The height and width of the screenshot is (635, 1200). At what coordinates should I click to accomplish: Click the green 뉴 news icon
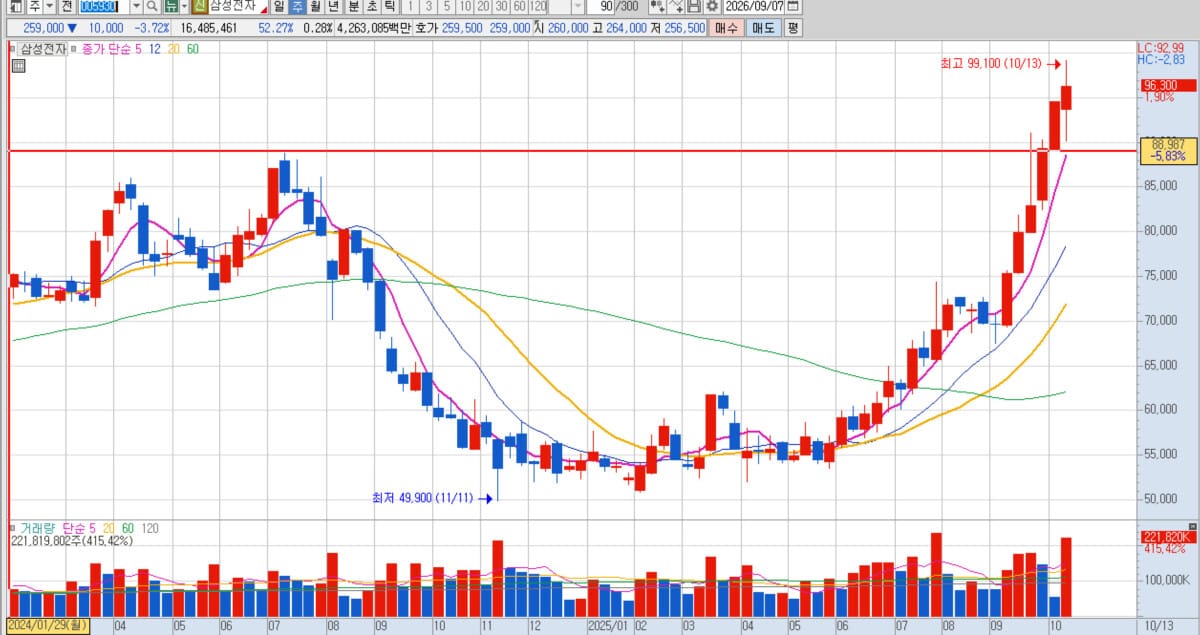171,7
